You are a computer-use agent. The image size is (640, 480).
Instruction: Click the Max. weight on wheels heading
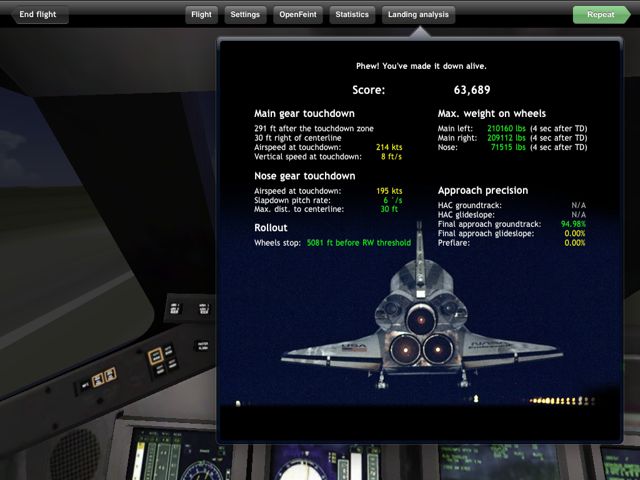[492, 113]
